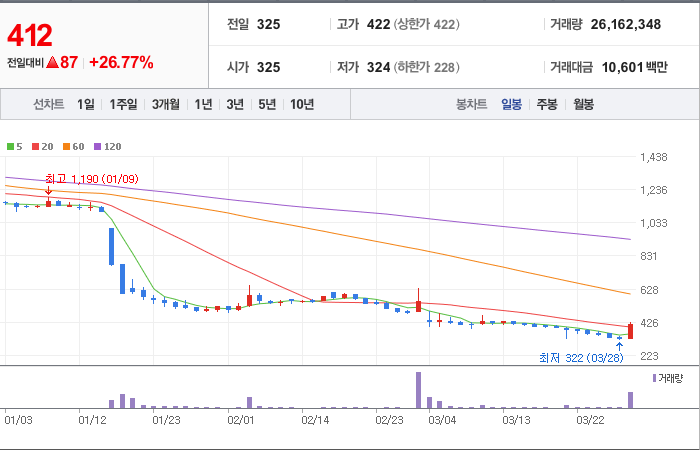
Task: Click the 봉차트 label
Action: click(x=471, y=104)
